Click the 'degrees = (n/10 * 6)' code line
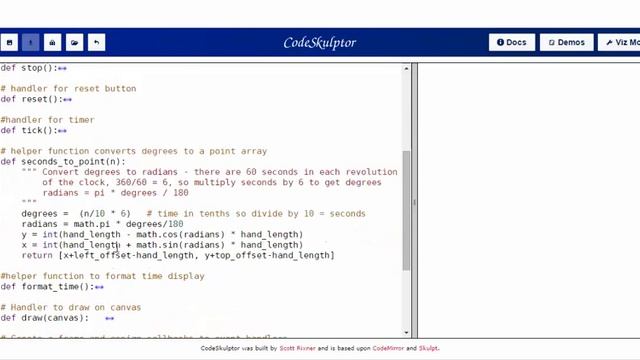The width and height of the screenshot is (640, 360). tap(76, 213)
